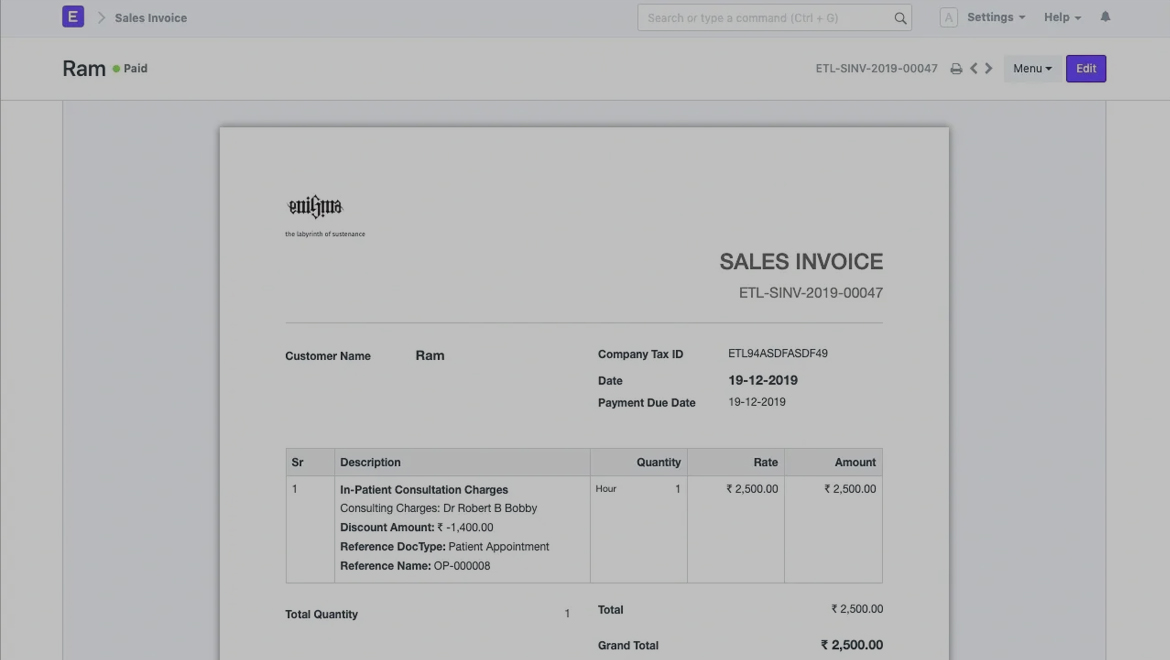
Task: Expand the Settings dropdown
Action: pos(995,17)
